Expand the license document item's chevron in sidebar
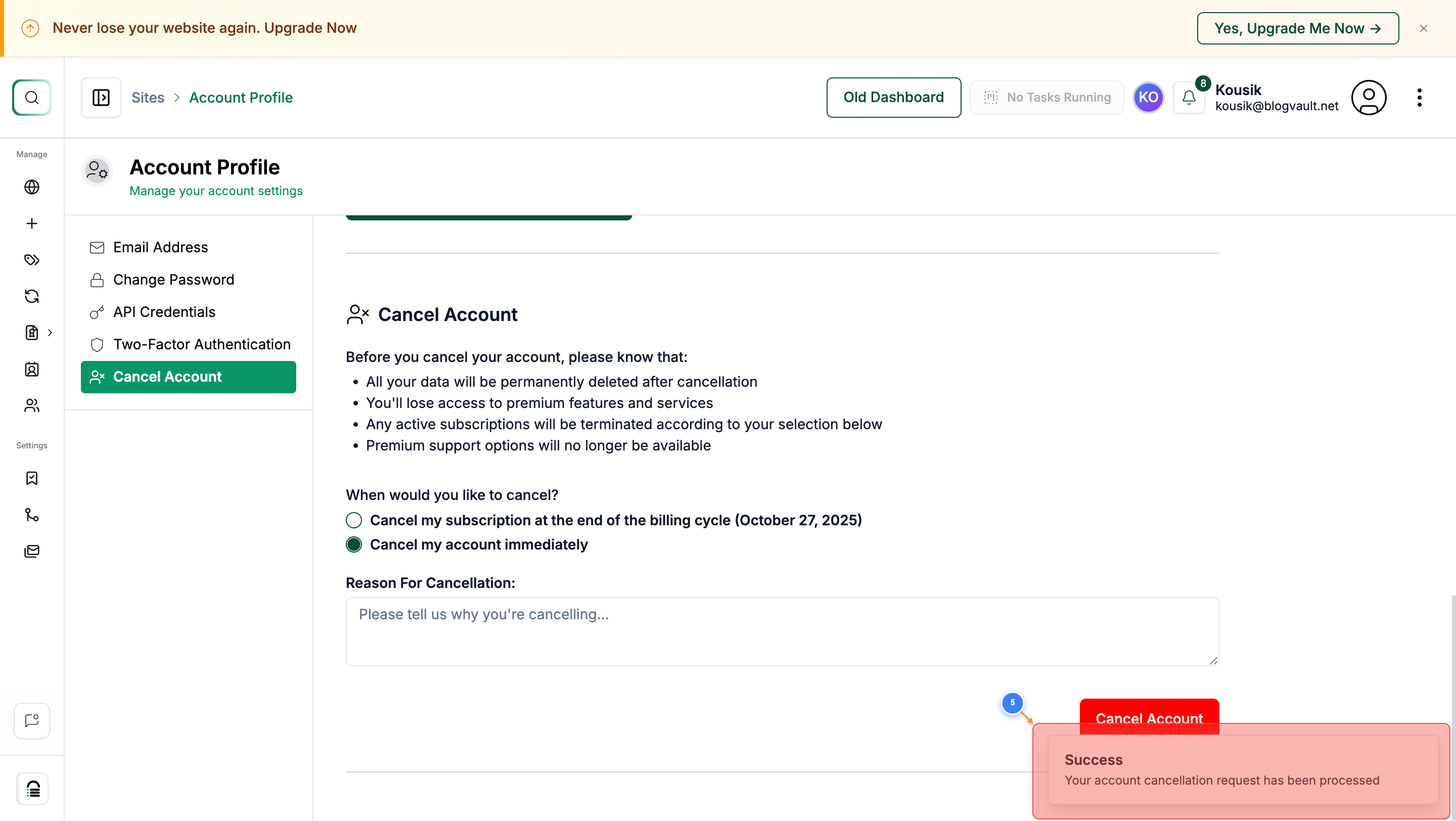The width and height of the screenshot is (1456, 821). [51, 333]
